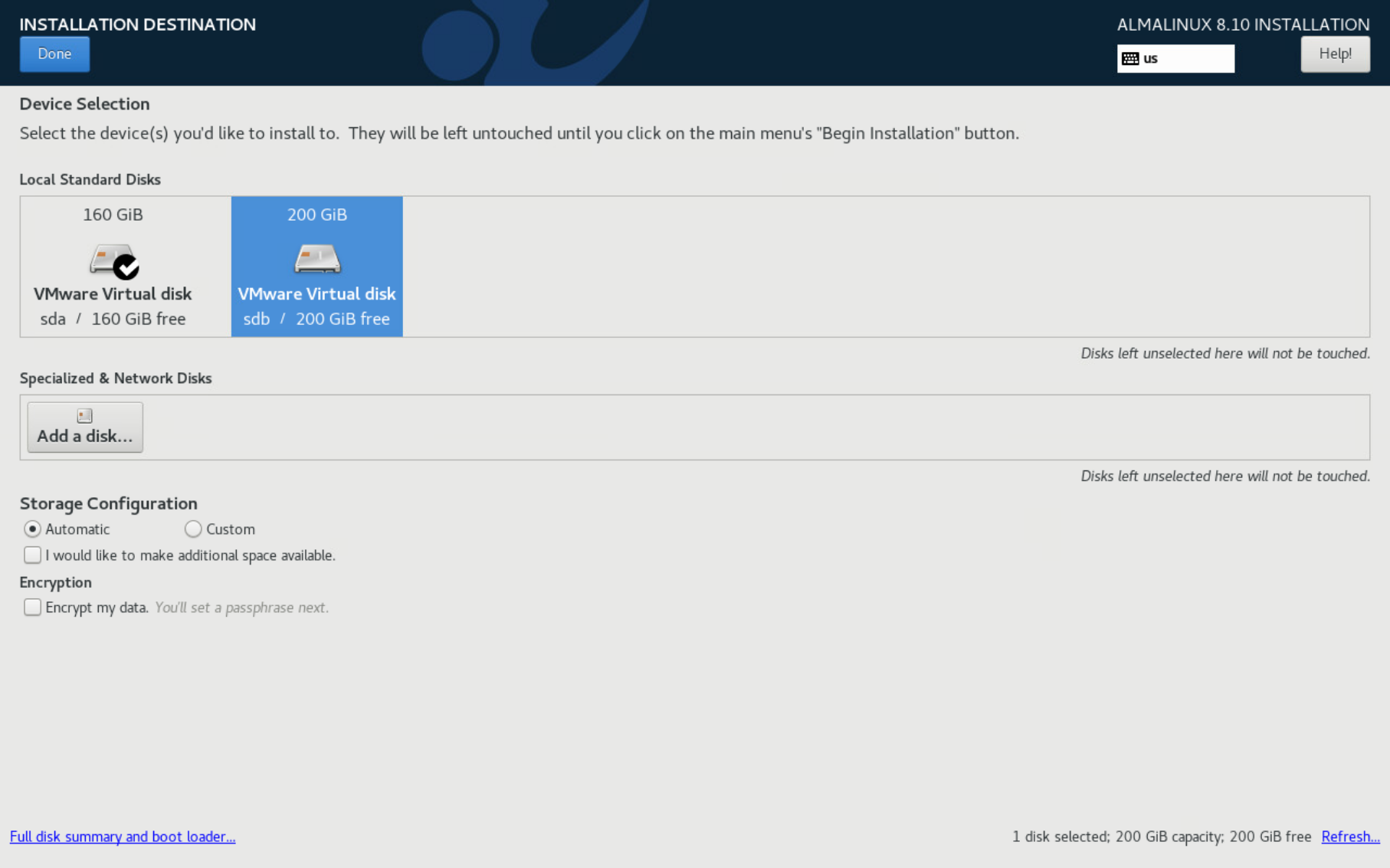
Task: Click the sda hard drive icon
Action: 108,259
